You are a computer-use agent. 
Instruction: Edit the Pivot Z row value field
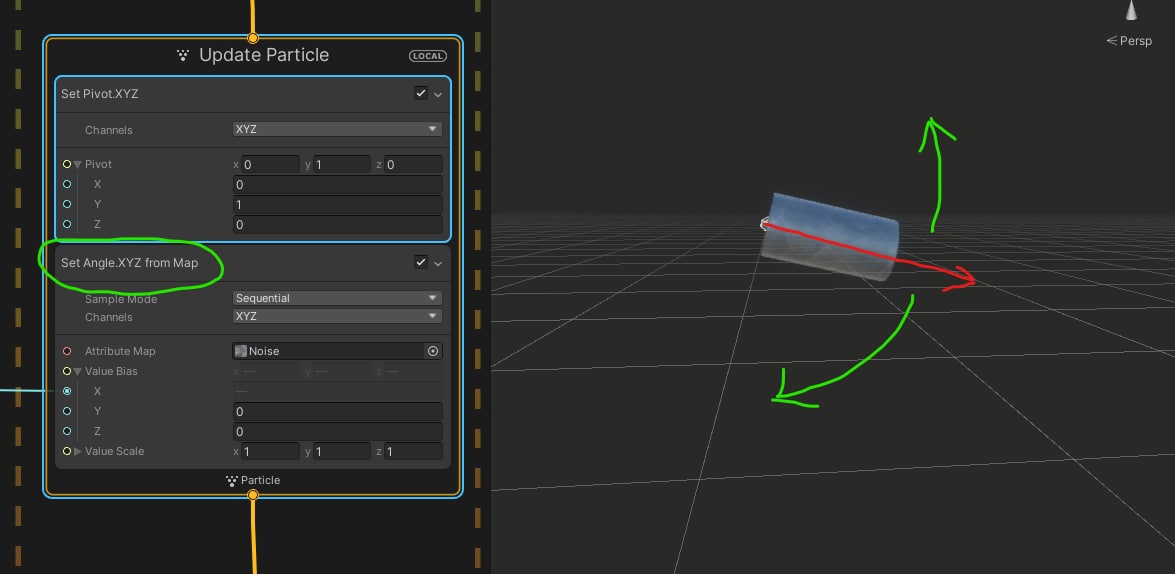tap(337, 224)
